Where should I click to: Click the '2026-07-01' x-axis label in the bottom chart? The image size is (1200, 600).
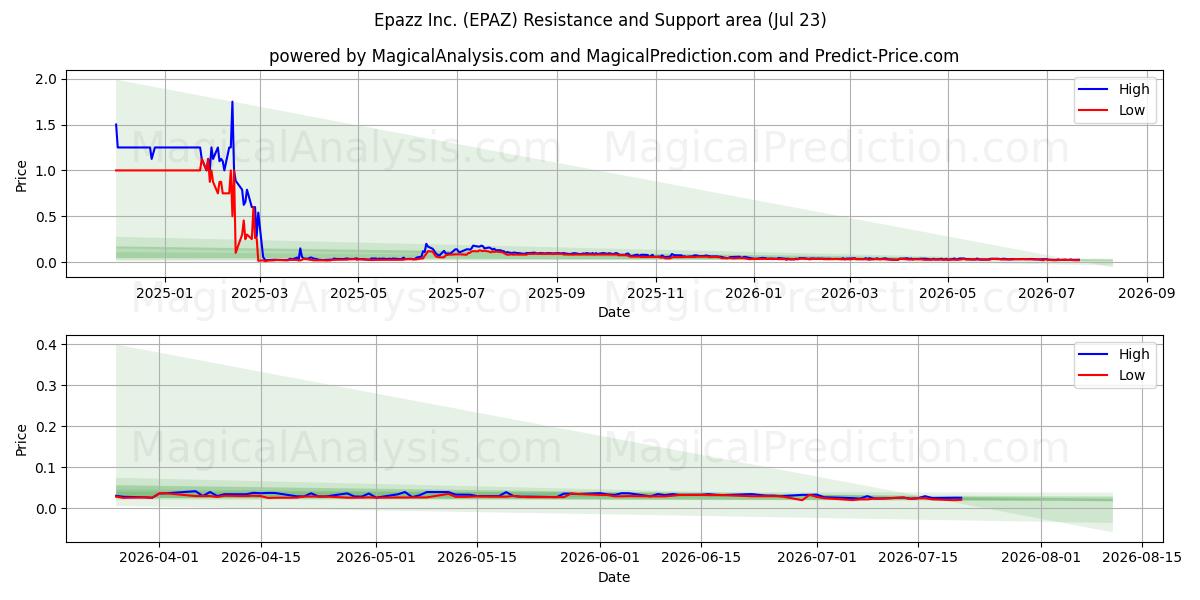[x=817, y=558]
